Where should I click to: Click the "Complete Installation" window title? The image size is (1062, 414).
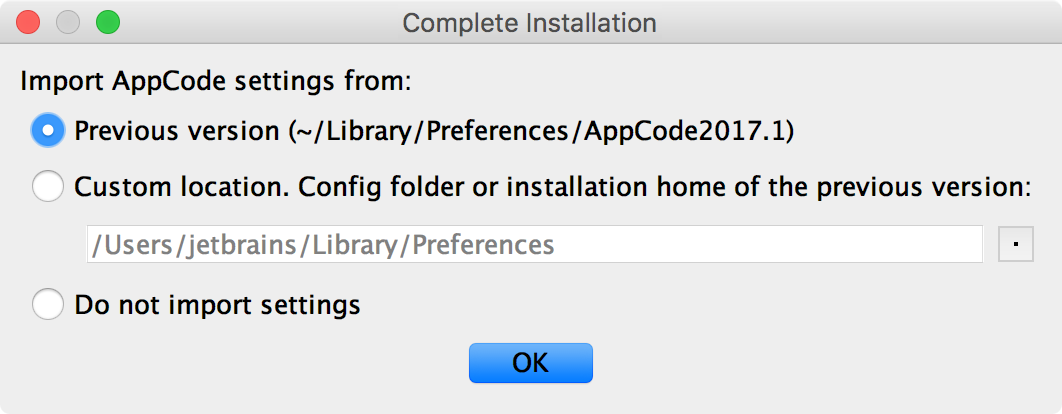[x=530, y=22]
